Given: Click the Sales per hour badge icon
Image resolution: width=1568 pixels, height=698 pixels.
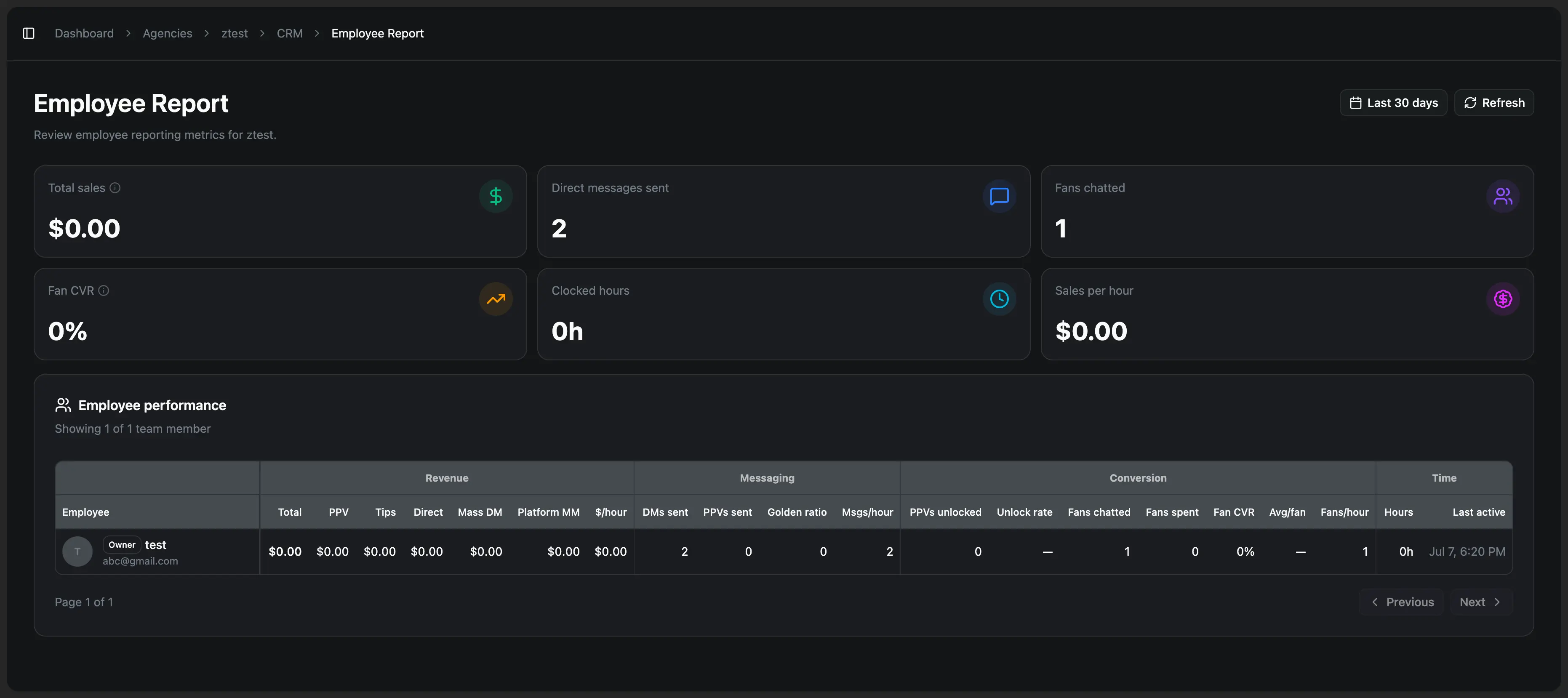Looking at the screenshot, I should click(x=1502, y=299).
